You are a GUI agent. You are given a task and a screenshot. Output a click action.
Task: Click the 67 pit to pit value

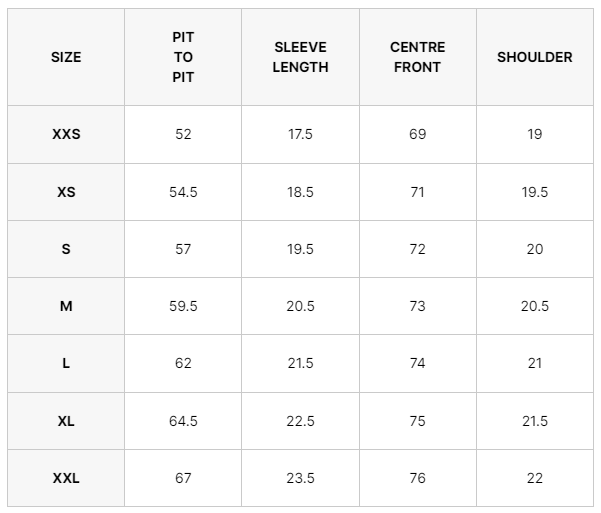[183, 478]
